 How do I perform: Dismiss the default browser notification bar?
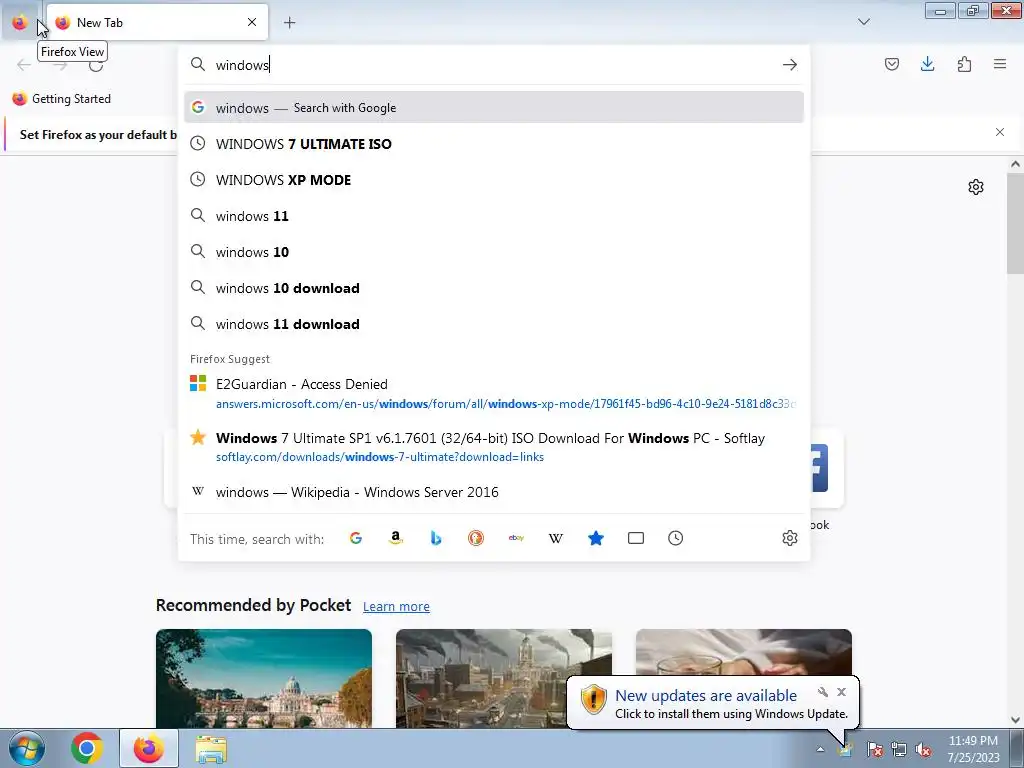tap(1000, 132)
